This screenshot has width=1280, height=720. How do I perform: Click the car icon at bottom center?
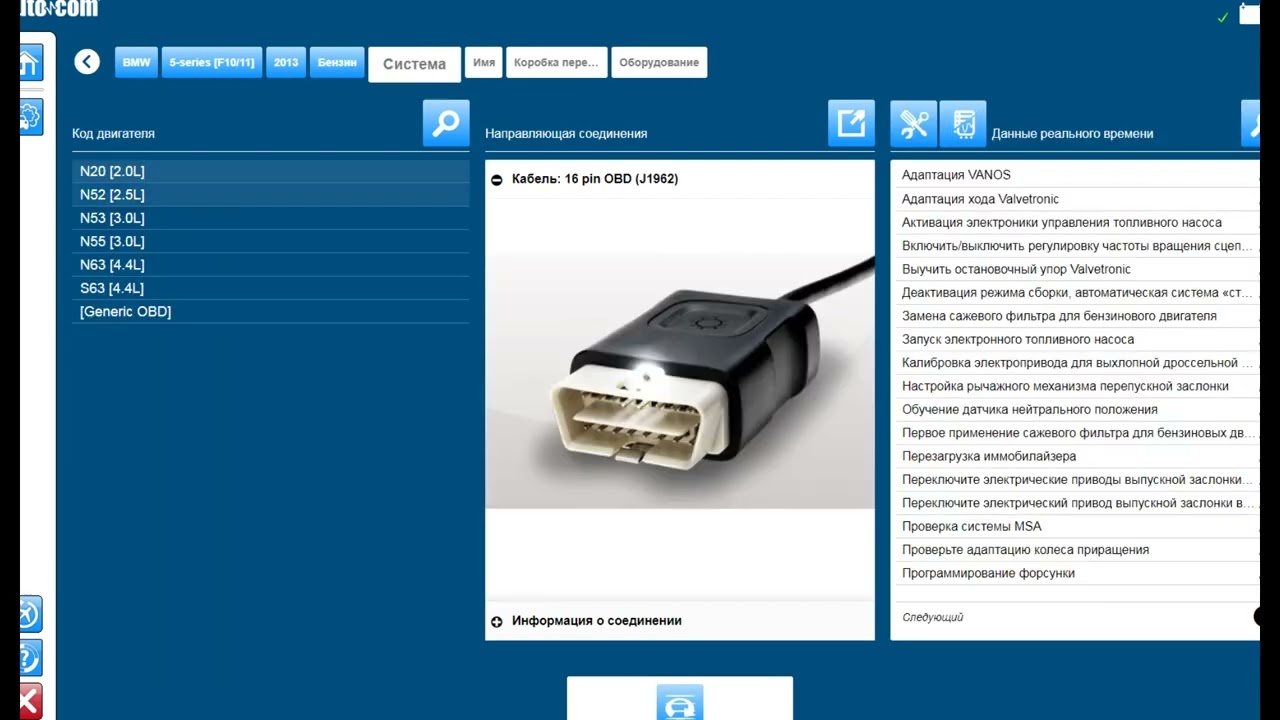680,702
